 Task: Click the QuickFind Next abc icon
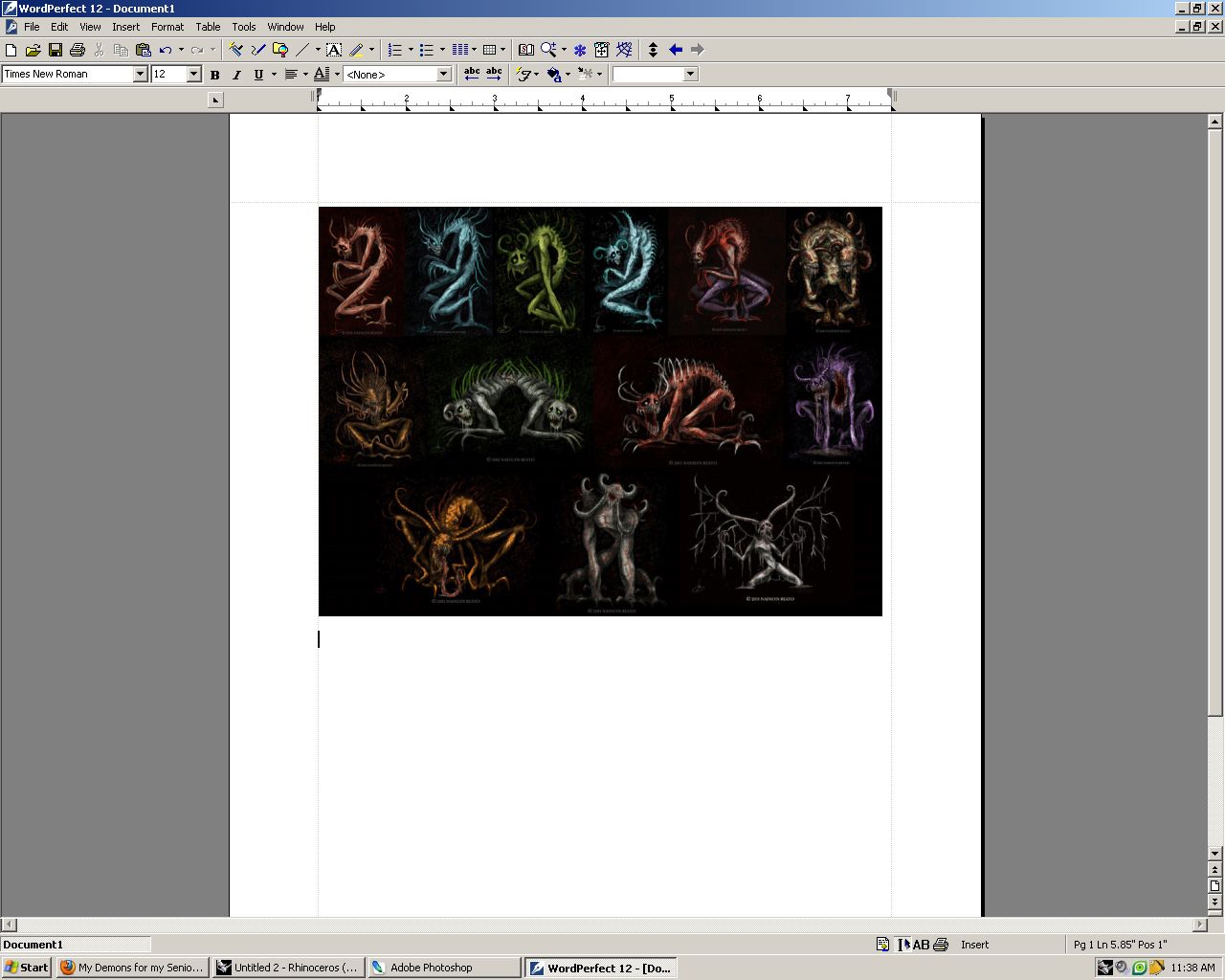point(494,75)
